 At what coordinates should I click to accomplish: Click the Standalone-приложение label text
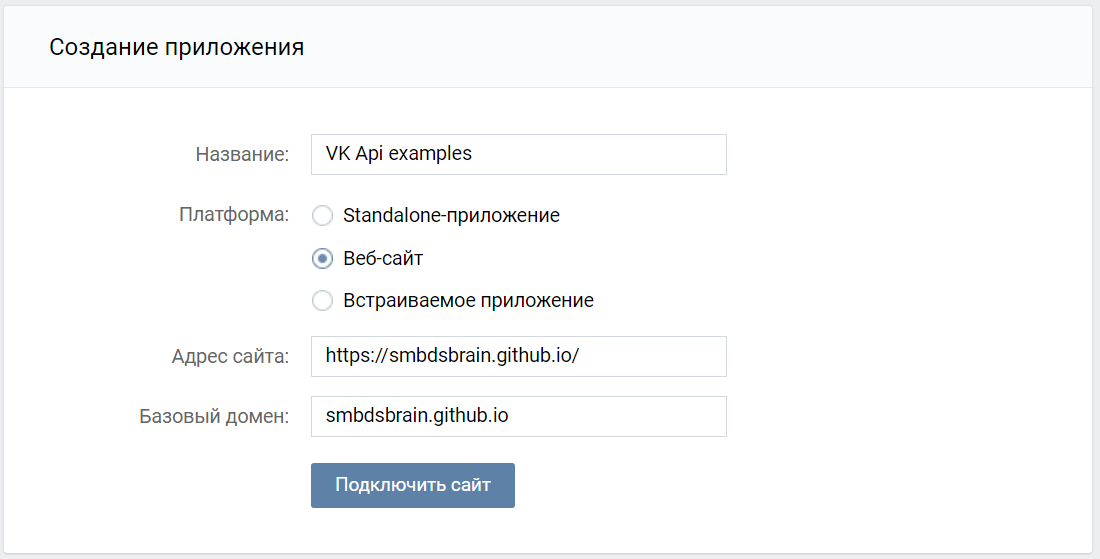click(451, 215)
